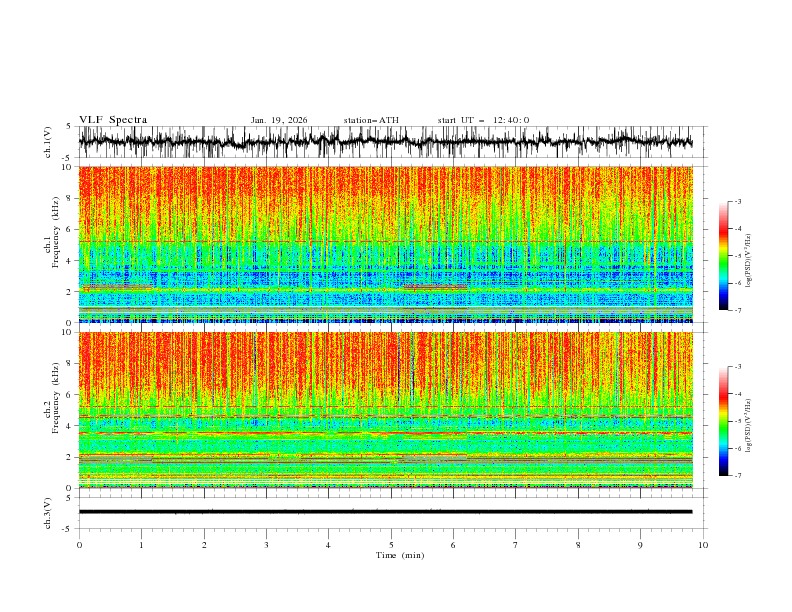Click time axis tick label '7'
Viewport: 792px width, 612px height.
tap(516, 545)
